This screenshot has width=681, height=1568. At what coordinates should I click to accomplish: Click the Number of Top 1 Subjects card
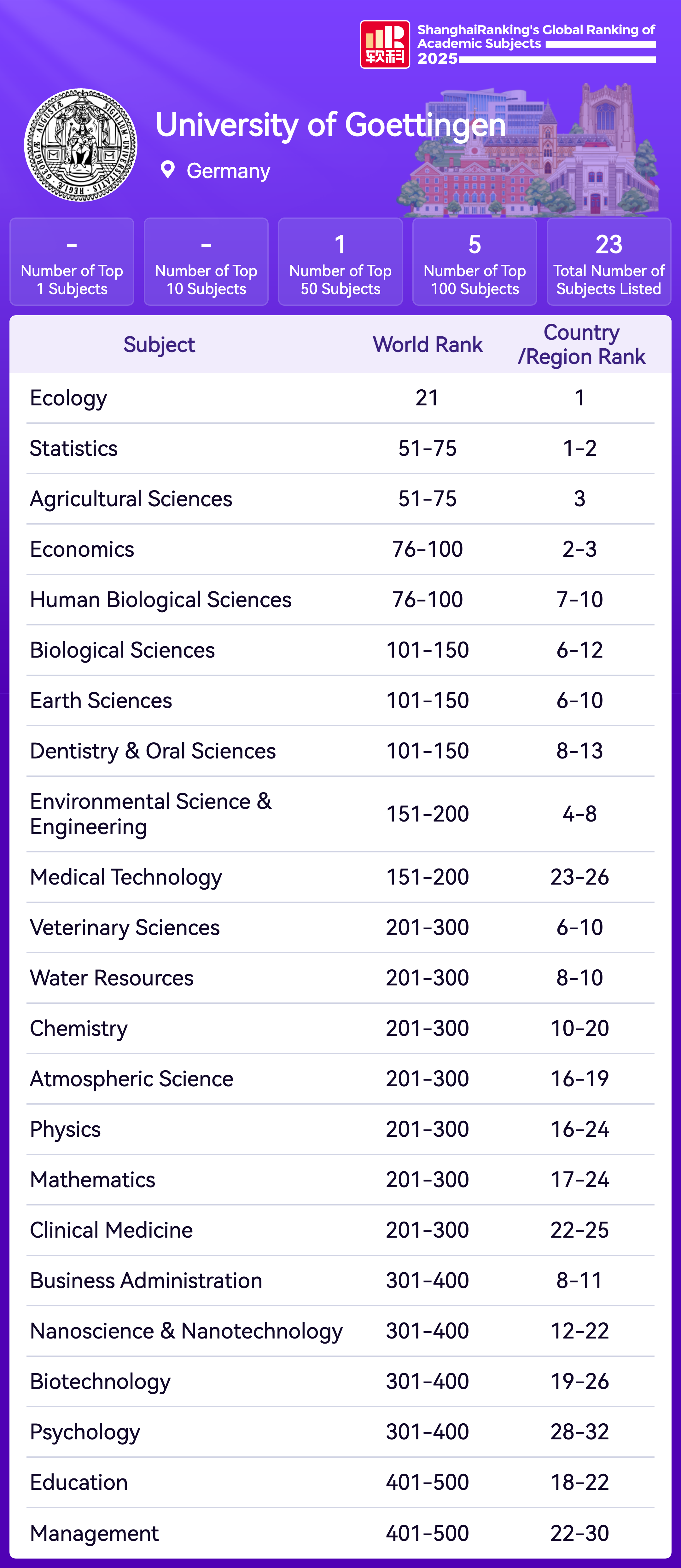tap(72, 262)
